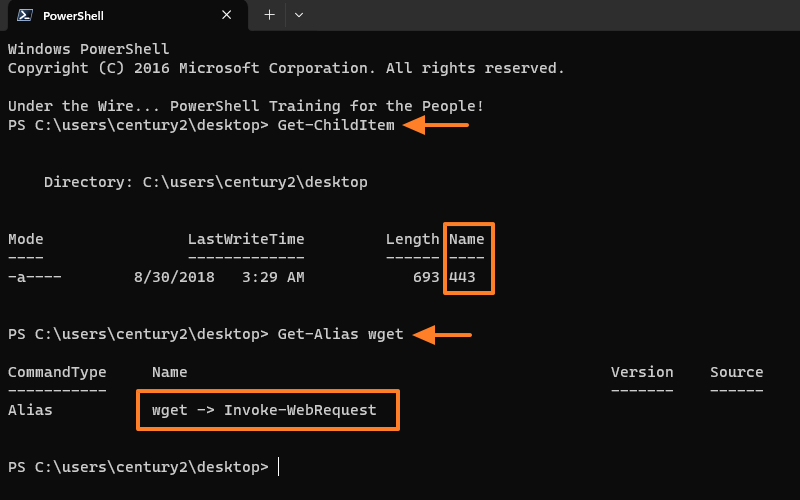Click the cursor at the final prompt

pos(279,467)
